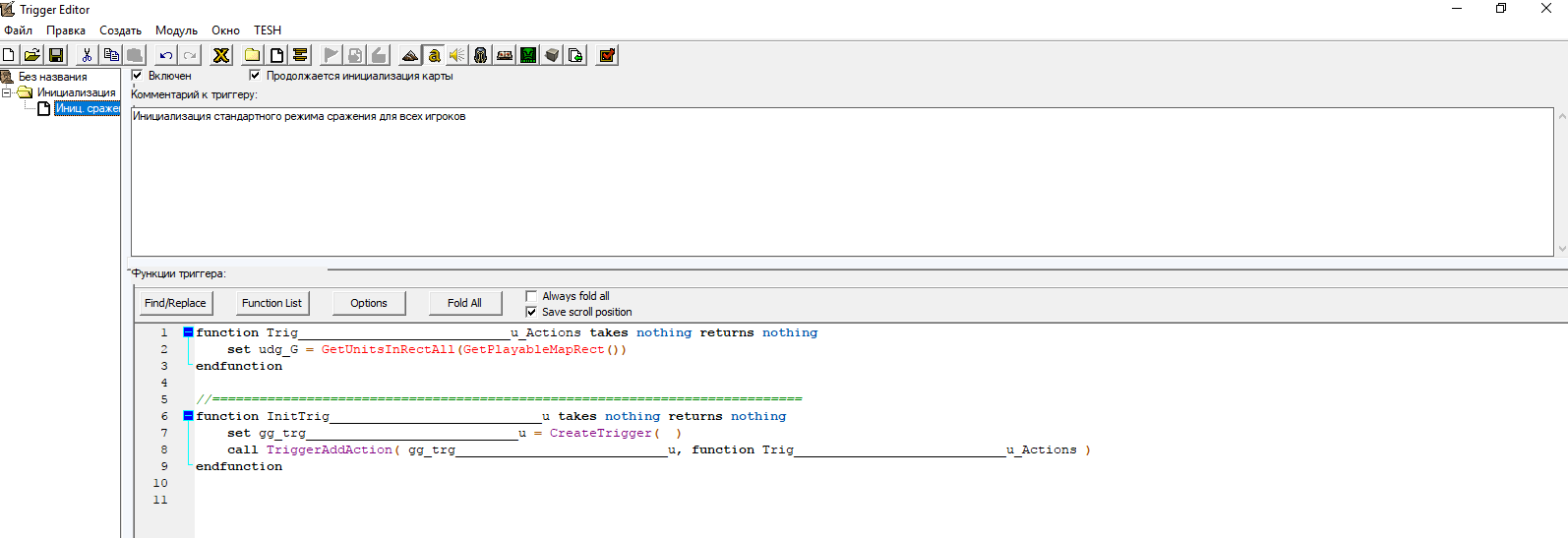Open the Terrain Editor mountain icon
The width and height of the screenshot is (1568, 538).
click(410, 55)
